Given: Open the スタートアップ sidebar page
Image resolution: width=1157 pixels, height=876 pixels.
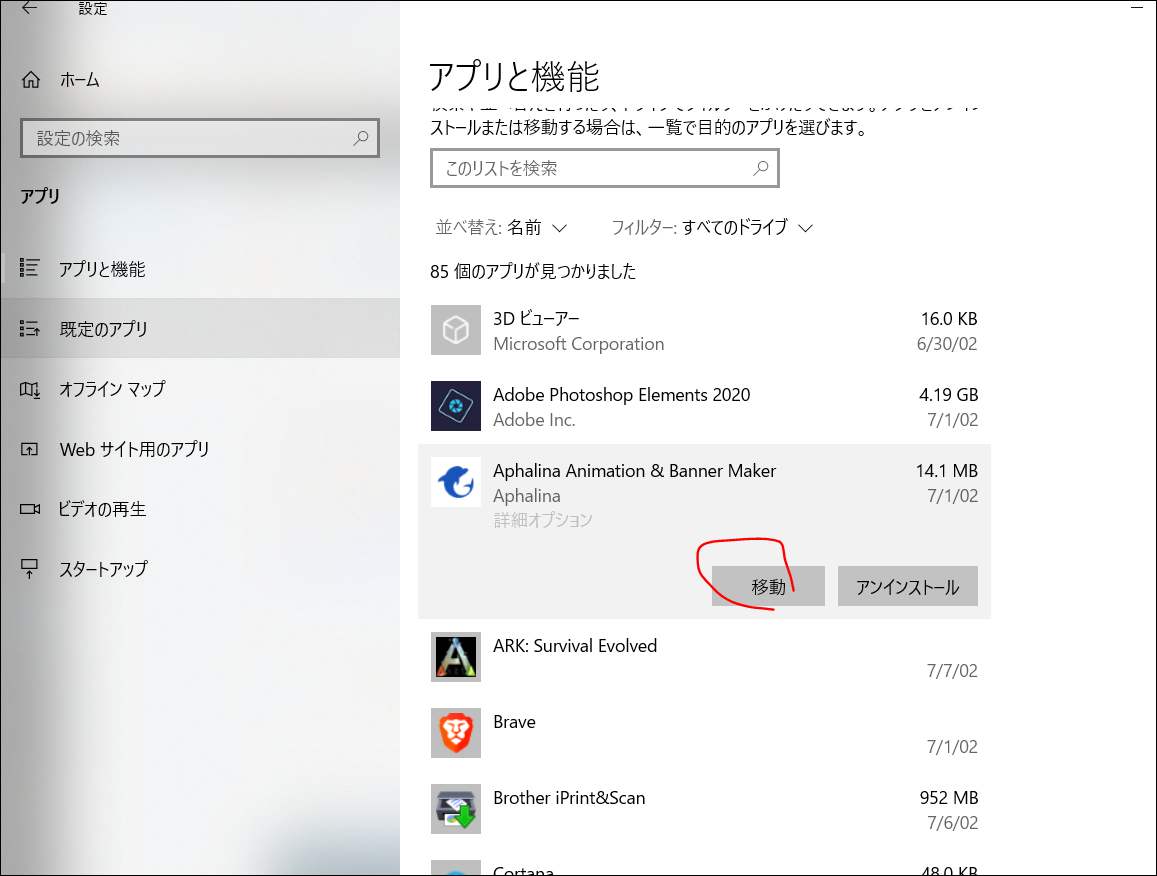Looking at the screenshot, I should click(x=200, y=569).
